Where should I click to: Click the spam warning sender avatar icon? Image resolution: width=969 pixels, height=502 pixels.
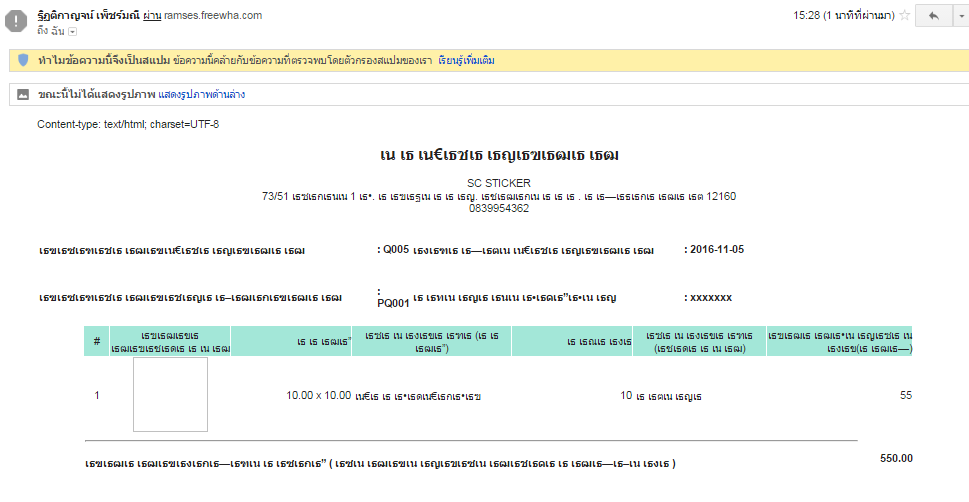pos(15,22)
